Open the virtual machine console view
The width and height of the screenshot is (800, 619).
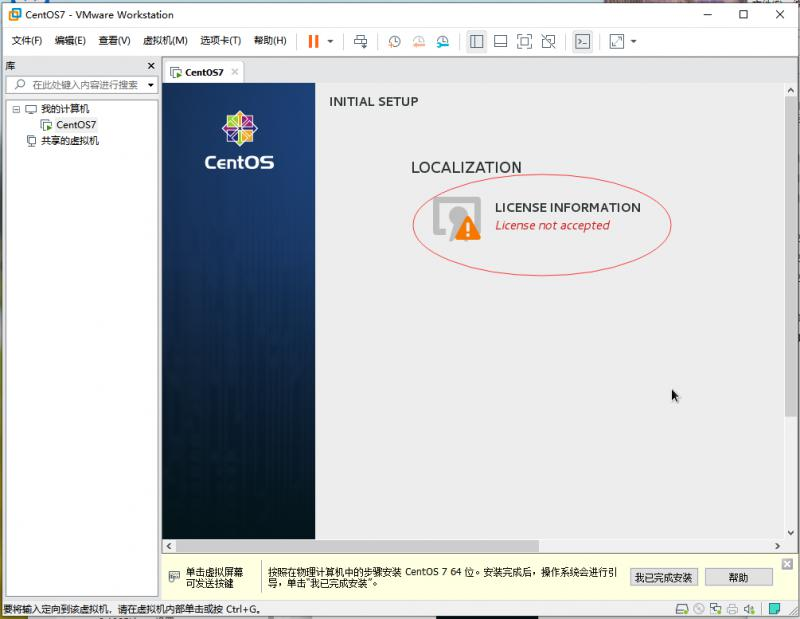click(x=581, y=41)
